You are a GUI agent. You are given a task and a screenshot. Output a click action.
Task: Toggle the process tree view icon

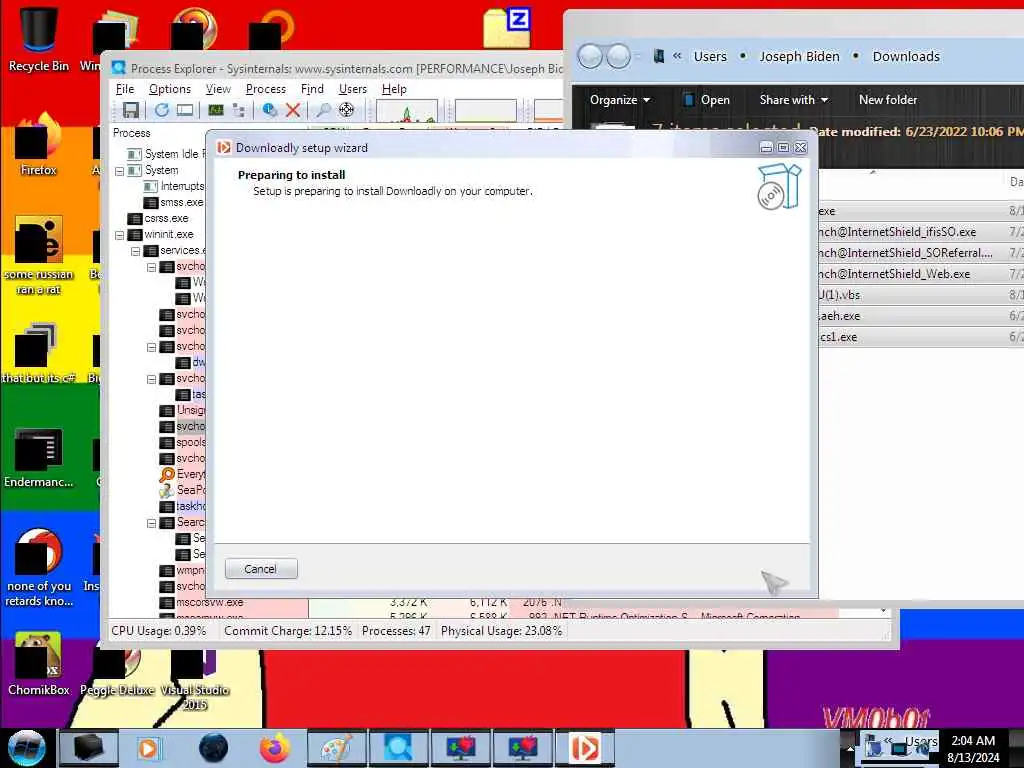pyautogui.click(x=239, y=110)
